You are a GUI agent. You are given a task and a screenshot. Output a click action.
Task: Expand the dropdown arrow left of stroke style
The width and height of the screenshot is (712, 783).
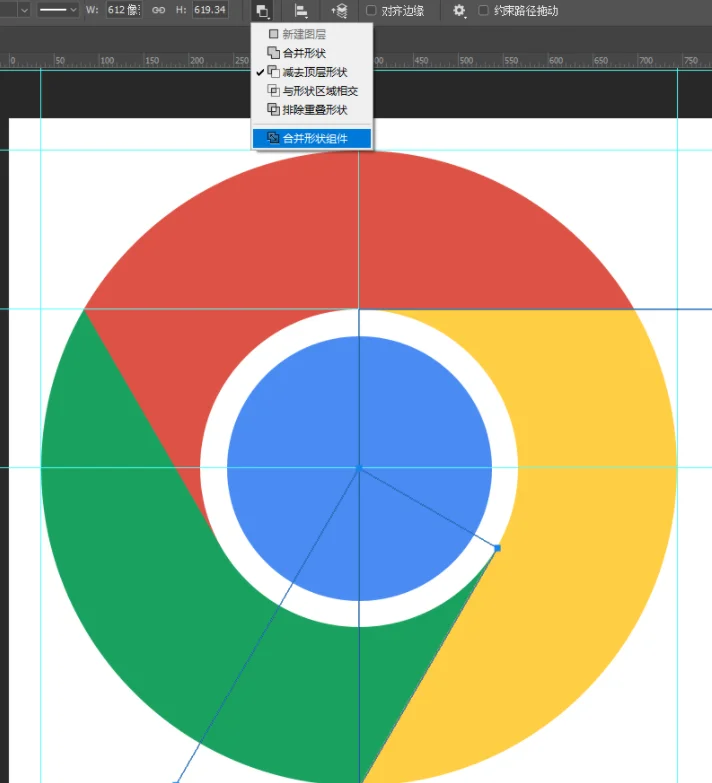(x=24, y=10)
